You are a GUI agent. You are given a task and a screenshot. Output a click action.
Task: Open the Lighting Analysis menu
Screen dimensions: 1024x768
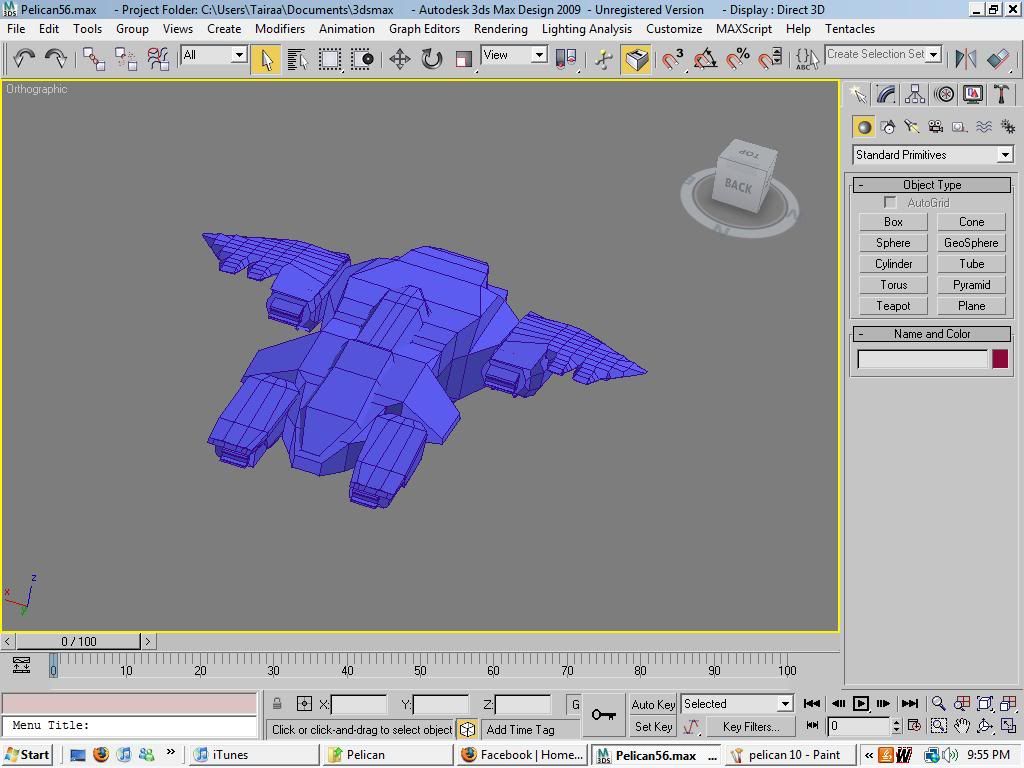(586, 29)
